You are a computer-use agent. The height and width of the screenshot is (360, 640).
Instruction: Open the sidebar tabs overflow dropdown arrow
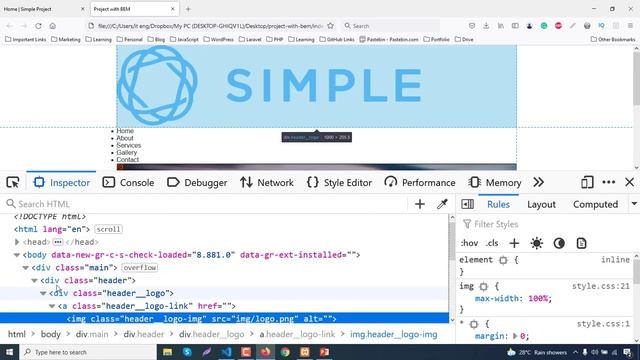[x=634, y=204]
